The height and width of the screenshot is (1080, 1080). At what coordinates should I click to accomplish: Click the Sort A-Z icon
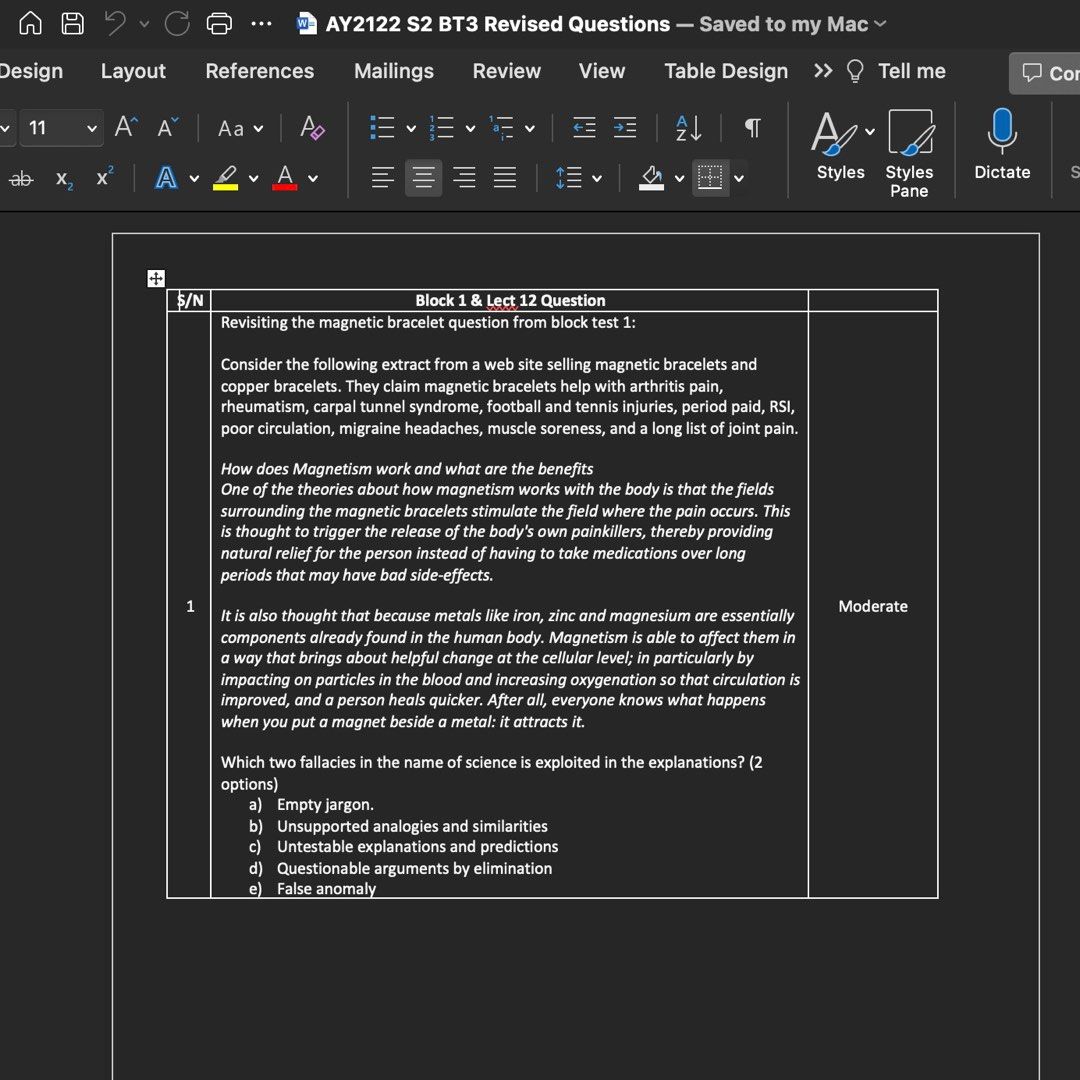(689, 128)
